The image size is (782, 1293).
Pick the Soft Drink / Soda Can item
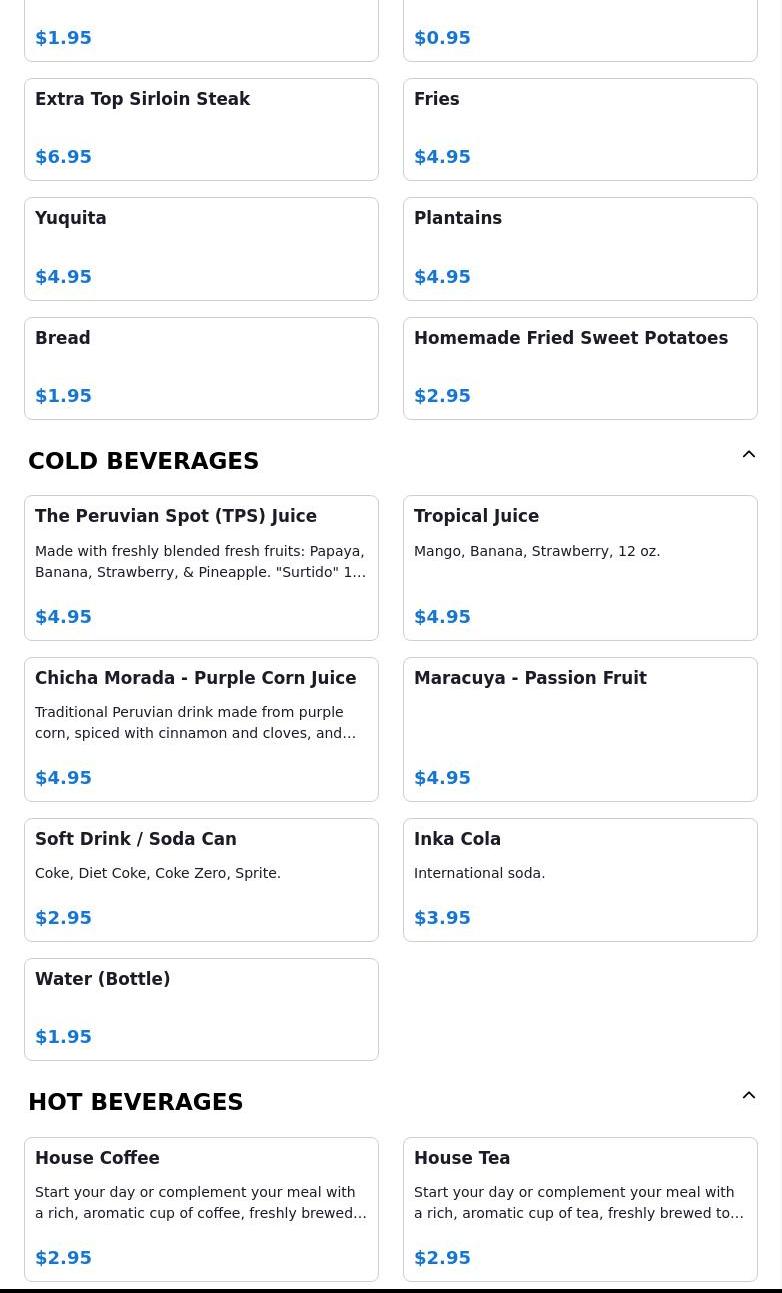pos(201,880)
